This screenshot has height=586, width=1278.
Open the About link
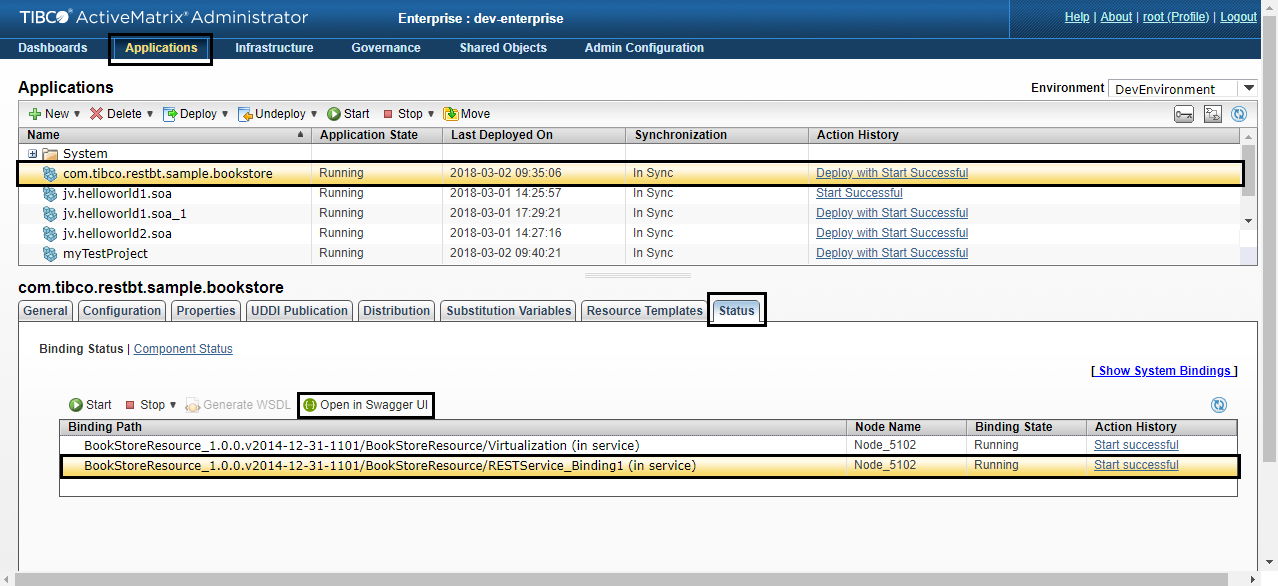[x=1116, y=17]
